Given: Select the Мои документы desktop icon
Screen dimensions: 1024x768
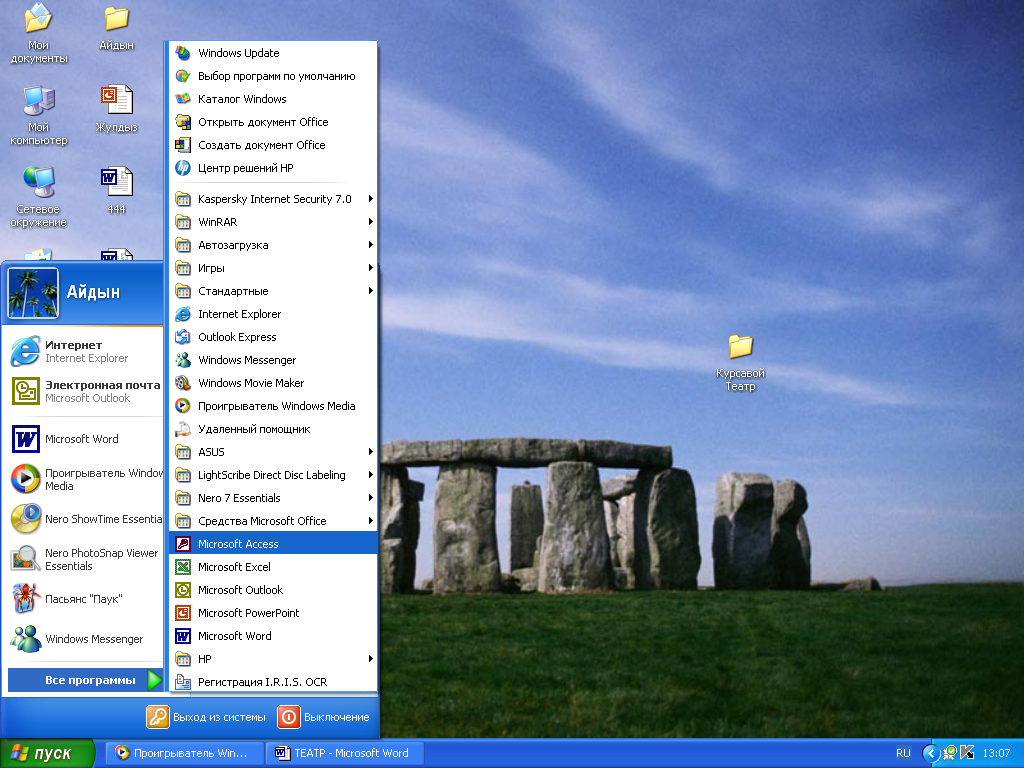Looking at the screenshot, I should (39, 33).
